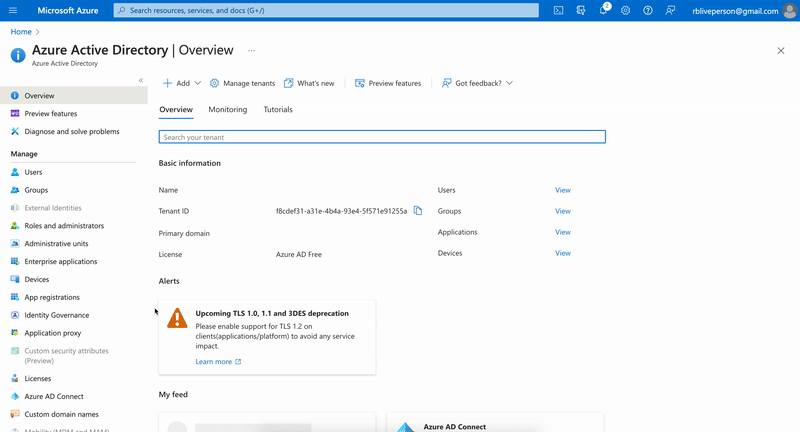Image resolution: width=800 pixels, height=432 pixels.
Task: Click View link for Groups
Action: click(x=563, y=211)
